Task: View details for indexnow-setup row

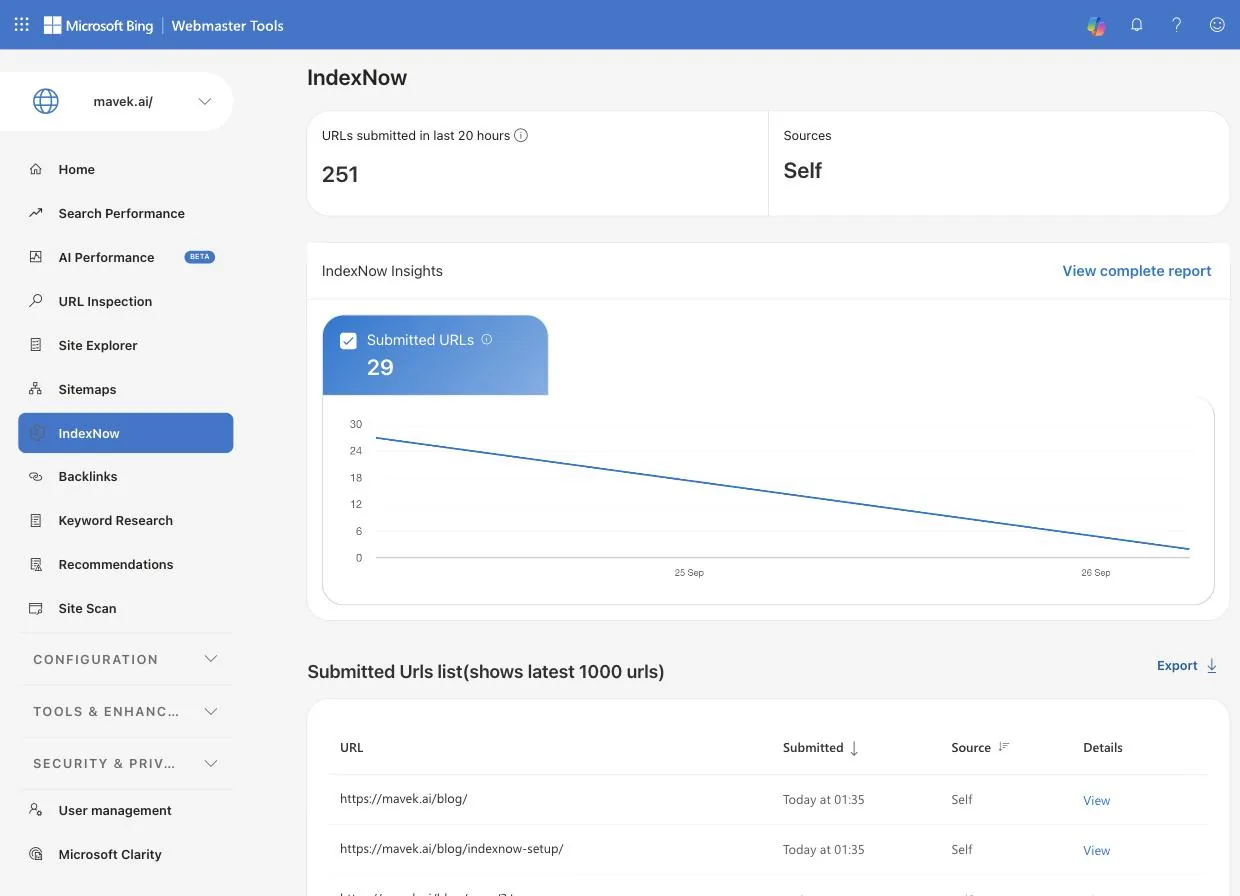Action: pos(1097,850)
